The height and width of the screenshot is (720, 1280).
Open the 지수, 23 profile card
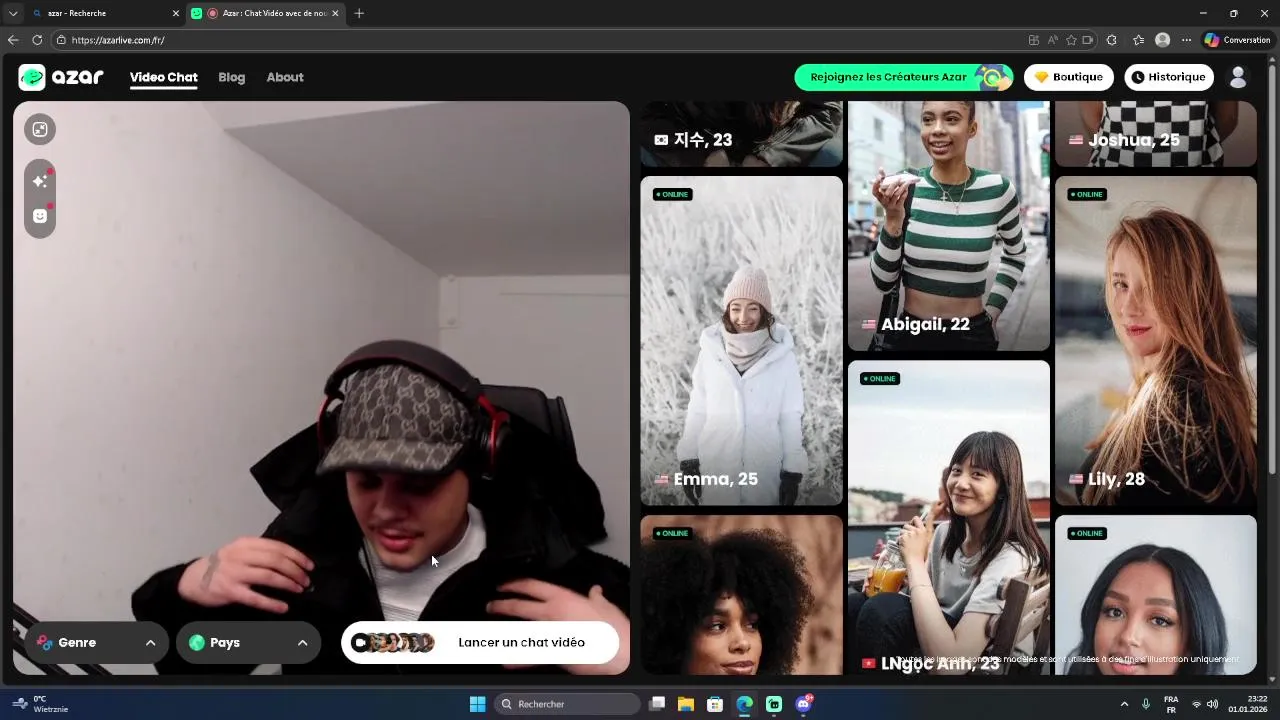pos(741,133)
